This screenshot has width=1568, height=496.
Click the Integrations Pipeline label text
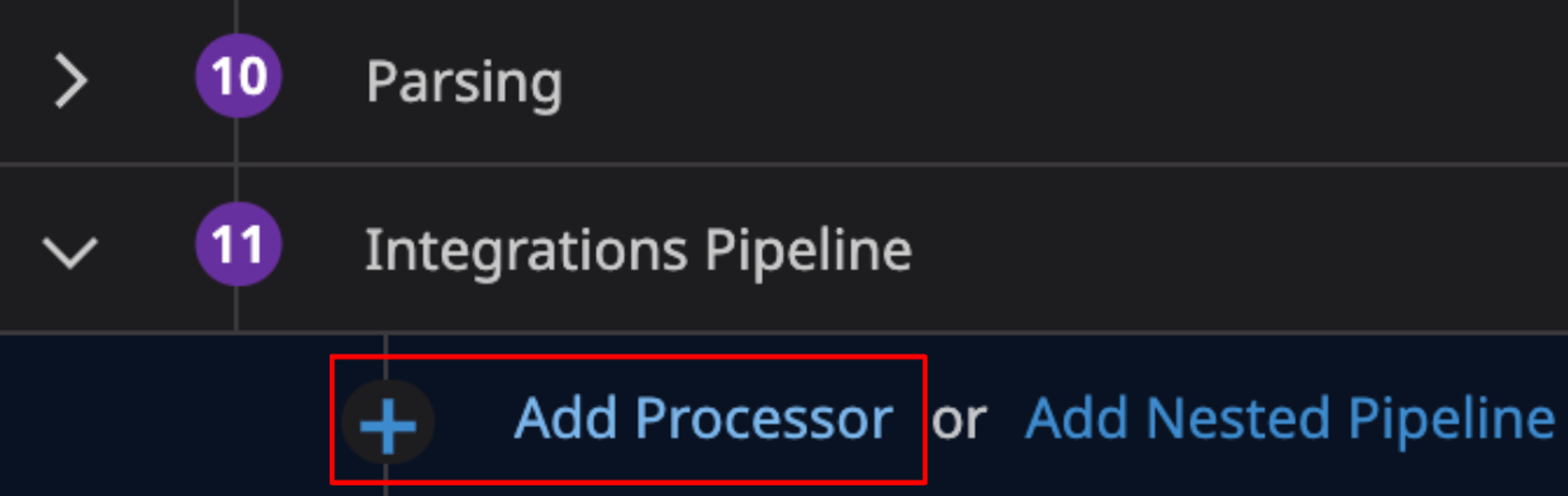pos(639,246)
